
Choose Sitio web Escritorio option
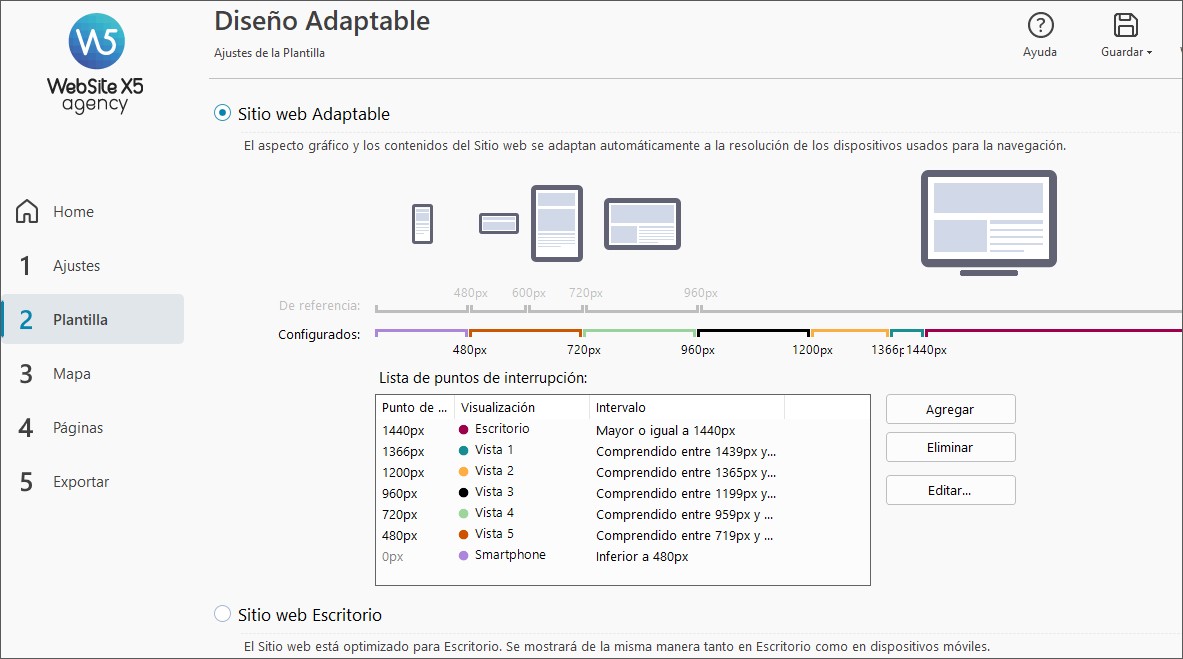coord(223,614)
